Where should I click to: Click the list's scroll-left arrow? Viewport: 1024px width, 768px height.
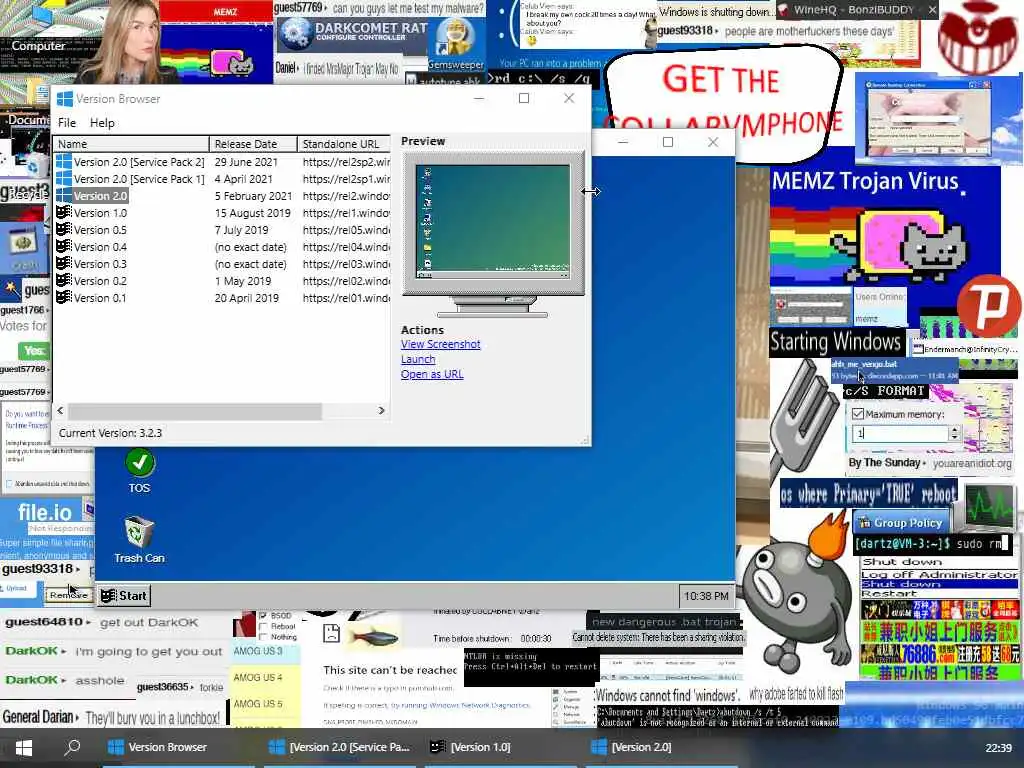click(x=61, y=411)
